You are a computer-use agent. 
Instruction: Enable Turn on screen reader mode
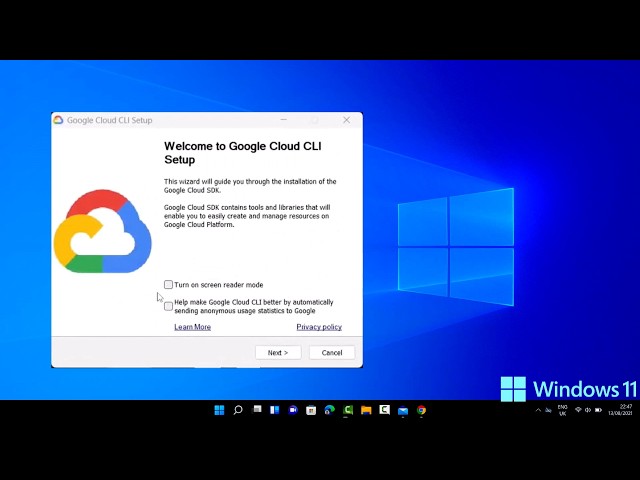pos(168,284)
